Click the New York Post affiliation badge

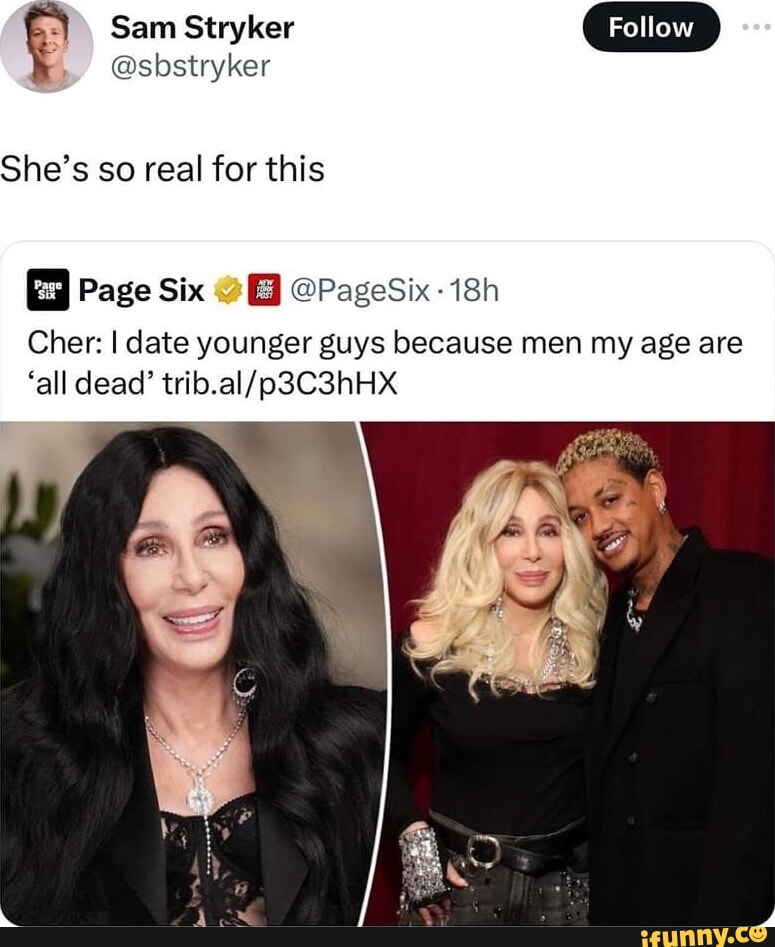click(265, 290)
